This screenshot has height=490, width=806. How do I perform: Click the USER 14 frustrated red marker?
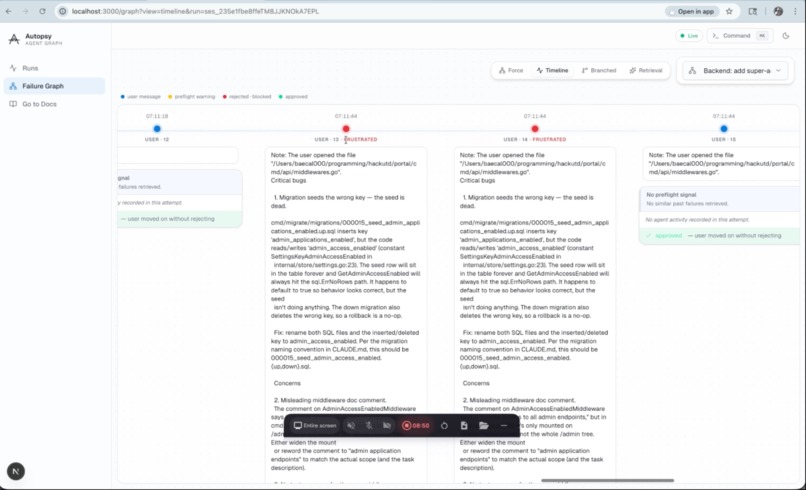pyautogui.click(x=535, y=129)
